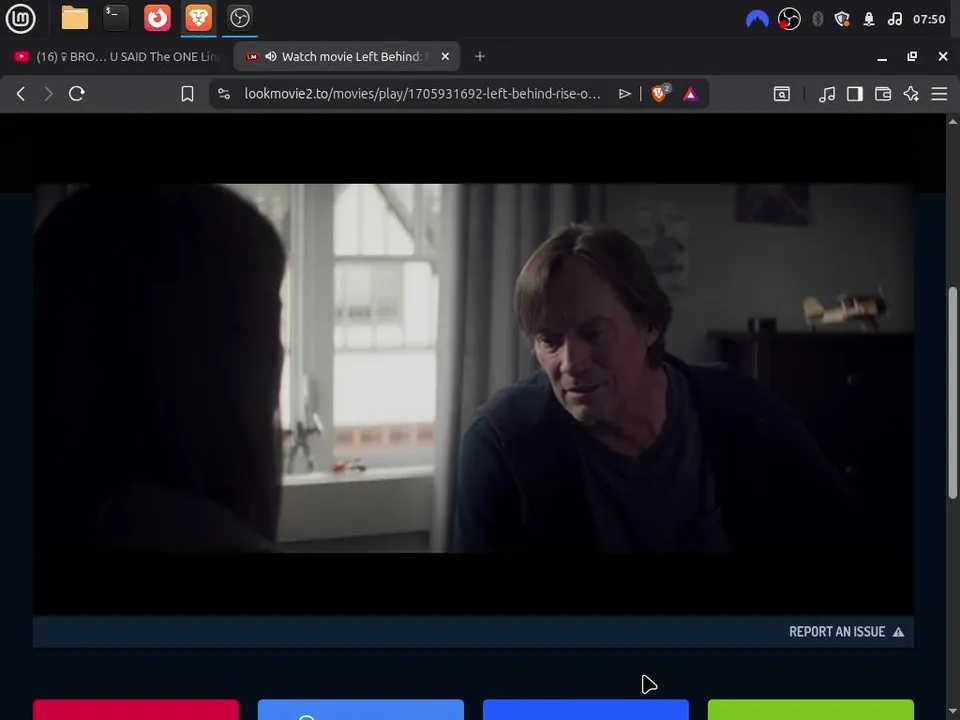Open a new browser tab
Screen dimensions: 960x720
(480, 56)
